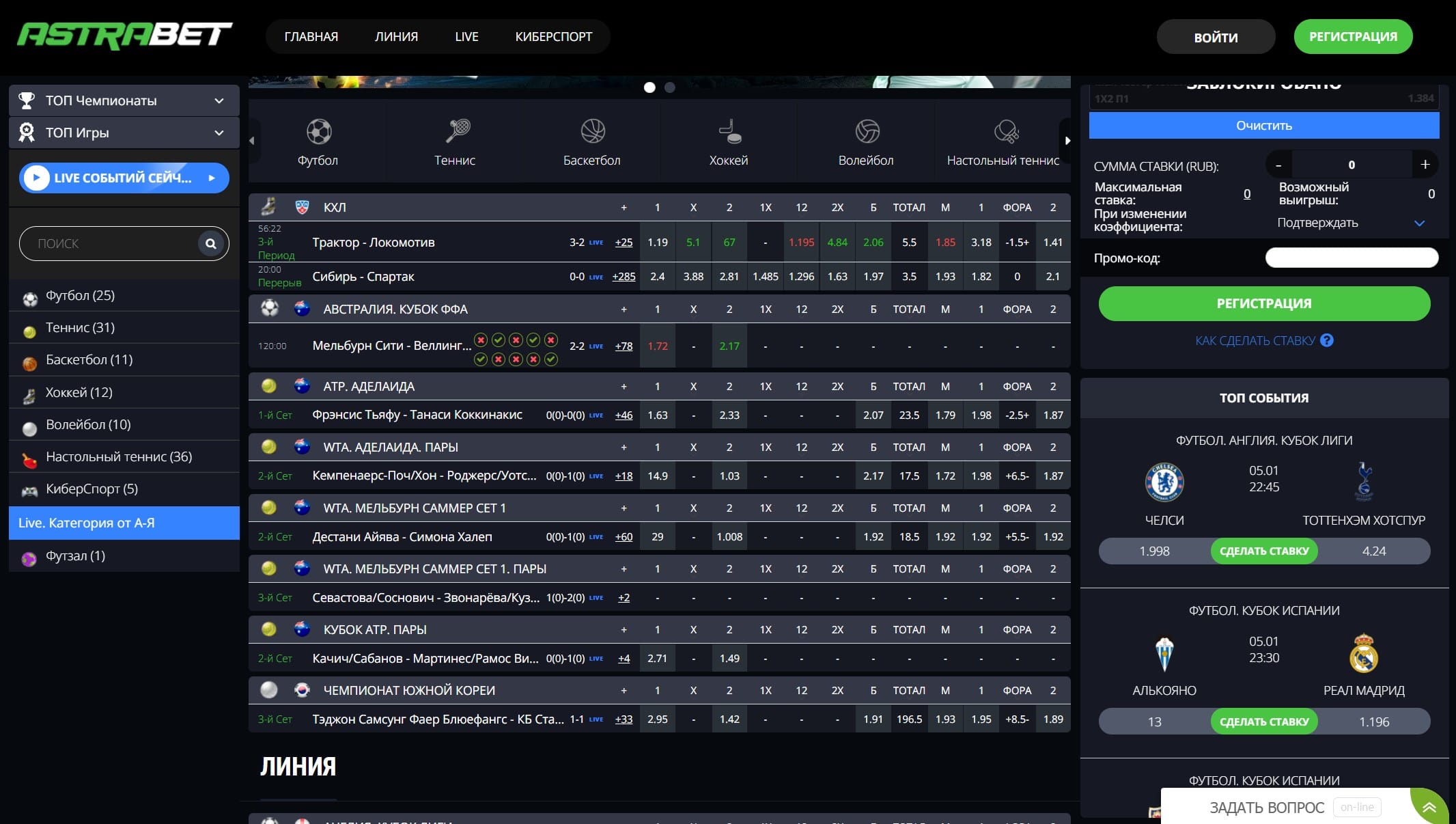Image resolution: width=1456 pixels, height=824 pixels.
Task: Select the Football icon in sports carousel
Action: [318, 131]
